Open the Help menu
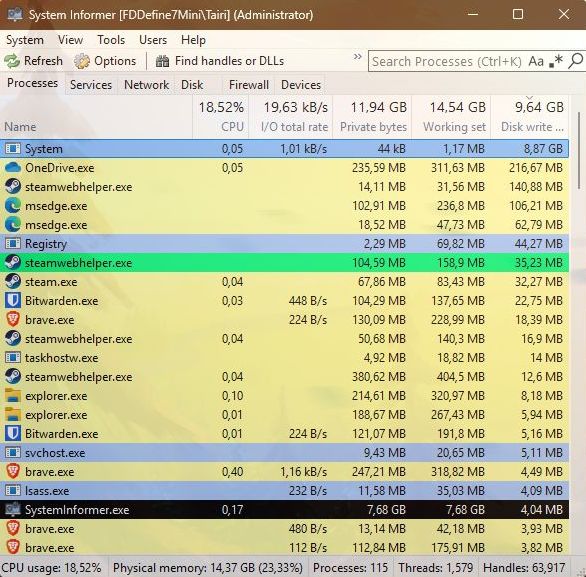Image resolution: width=586 pixels, height=577 pixels. [x=193, y=40]
